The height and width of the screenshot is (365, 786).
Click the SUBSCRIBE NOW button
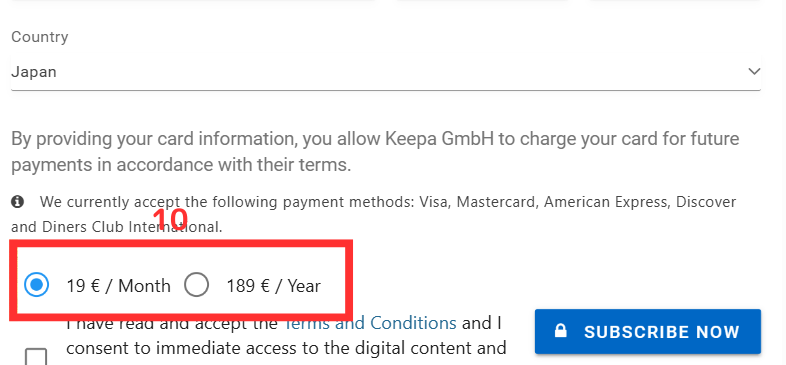pos(648,331)
